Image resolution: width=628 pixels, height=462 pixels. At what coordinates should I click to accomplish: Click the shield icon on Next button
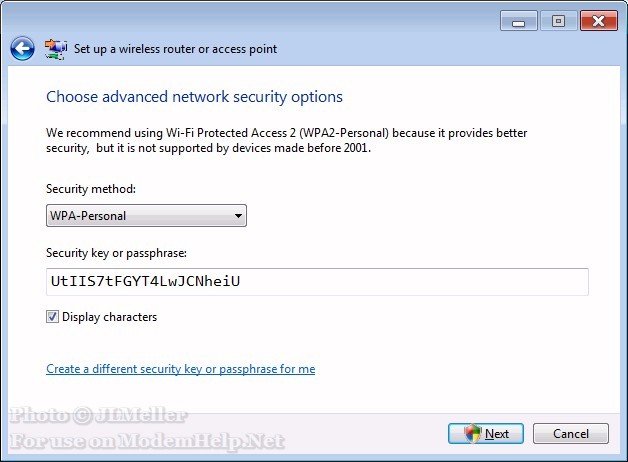[x=473, y=433]
